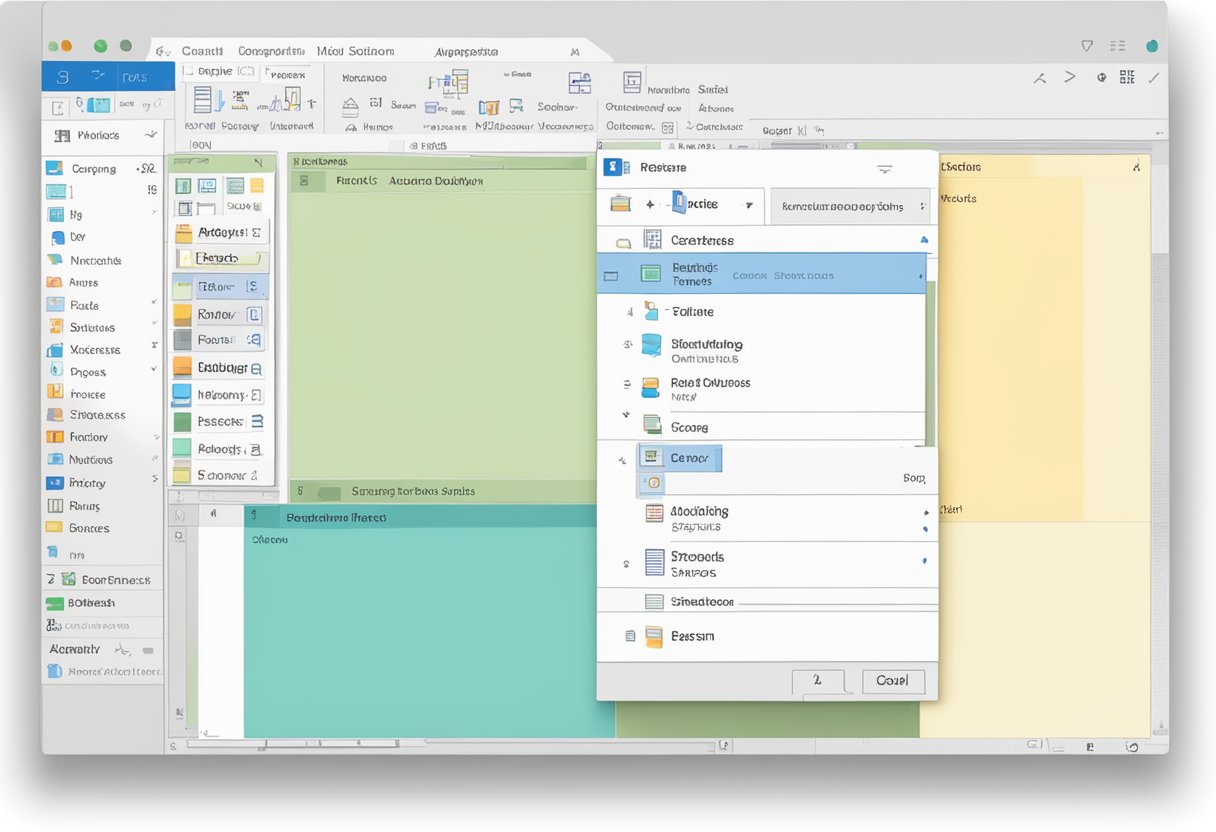This screenshot has width=1216, height=832.
Task: Click the teal circle icon at top-right corner
Action: [x=1152, y=46]
